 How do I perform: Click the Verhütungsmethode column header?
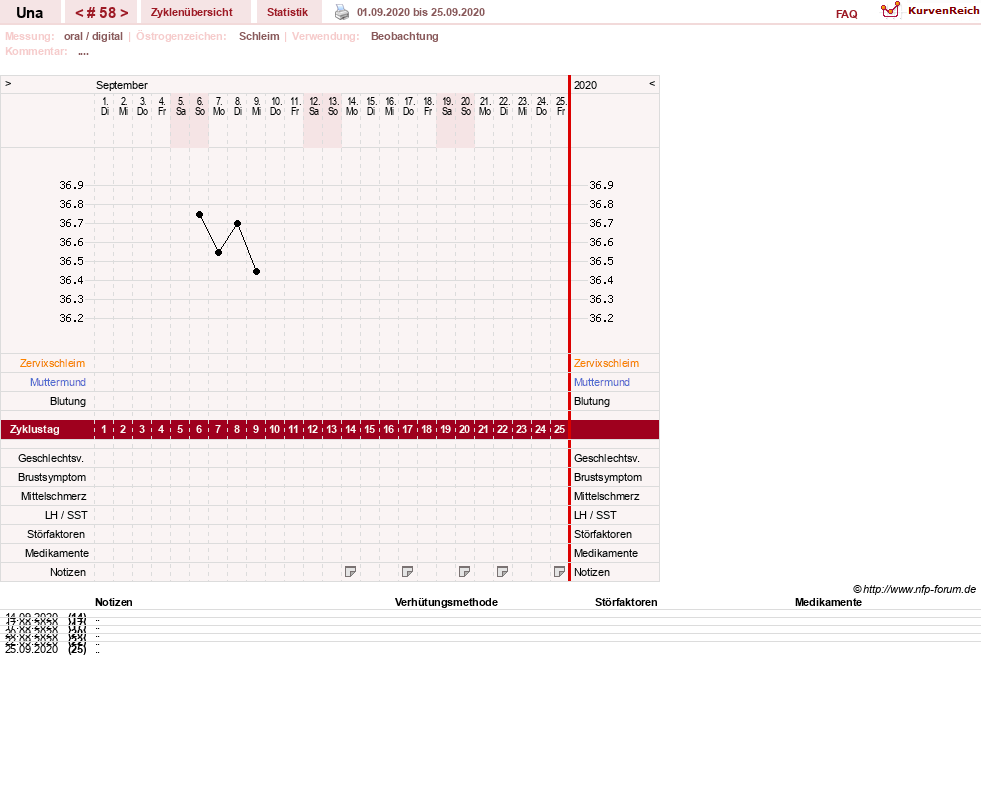pos(446,602)
